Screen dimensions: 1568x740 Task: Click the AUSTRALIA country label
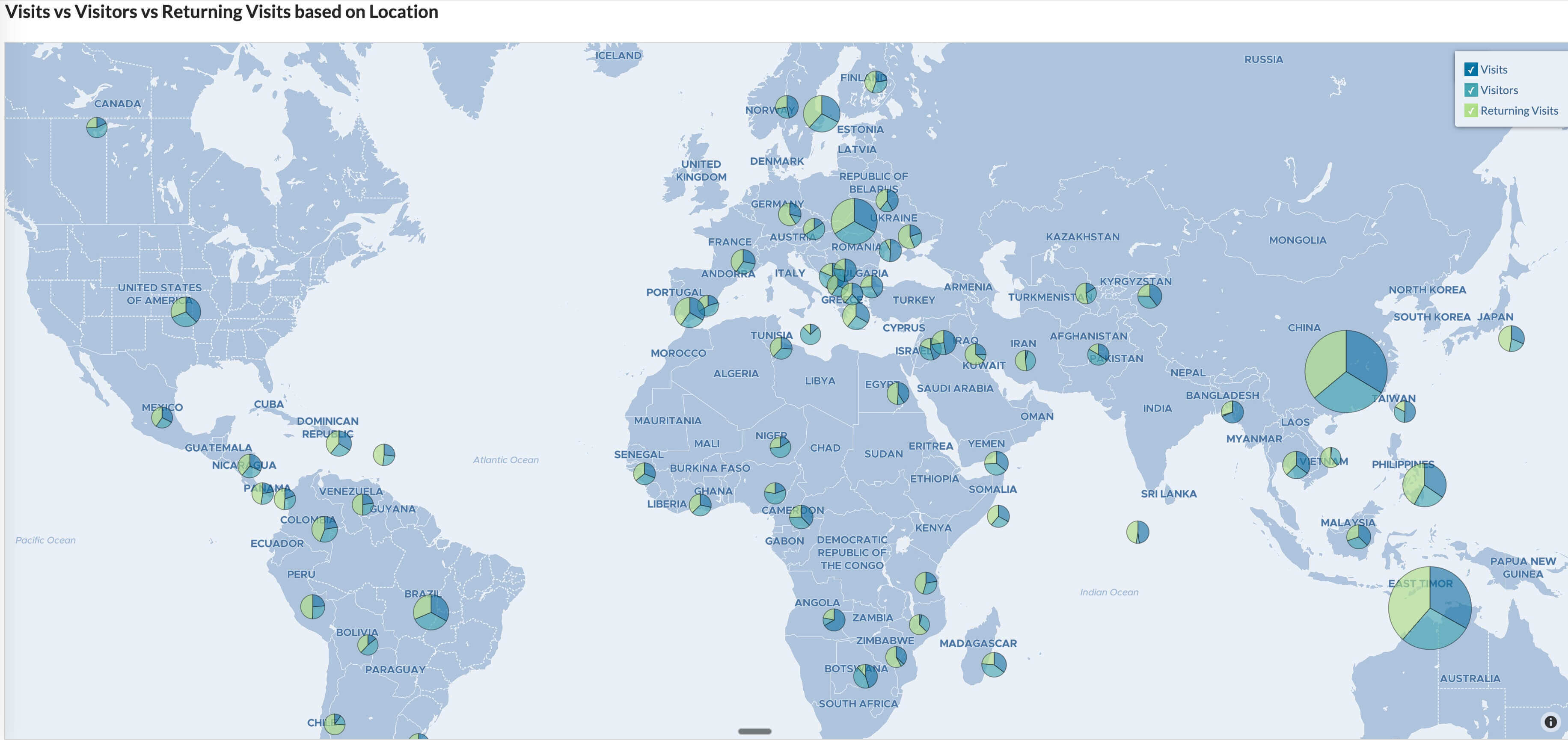(1470, 678)
